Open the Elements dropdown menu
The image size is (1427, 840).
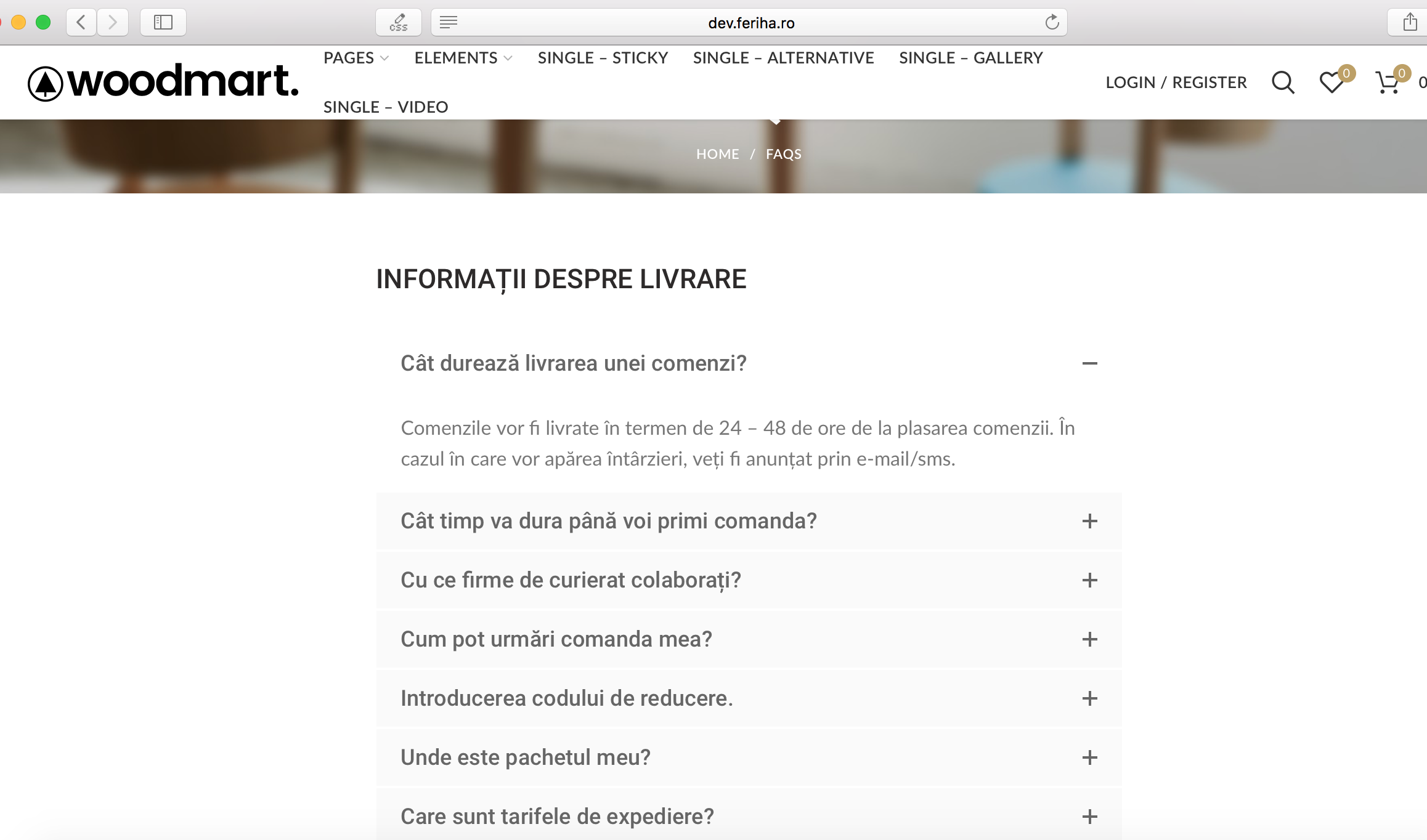pos(463,58)
